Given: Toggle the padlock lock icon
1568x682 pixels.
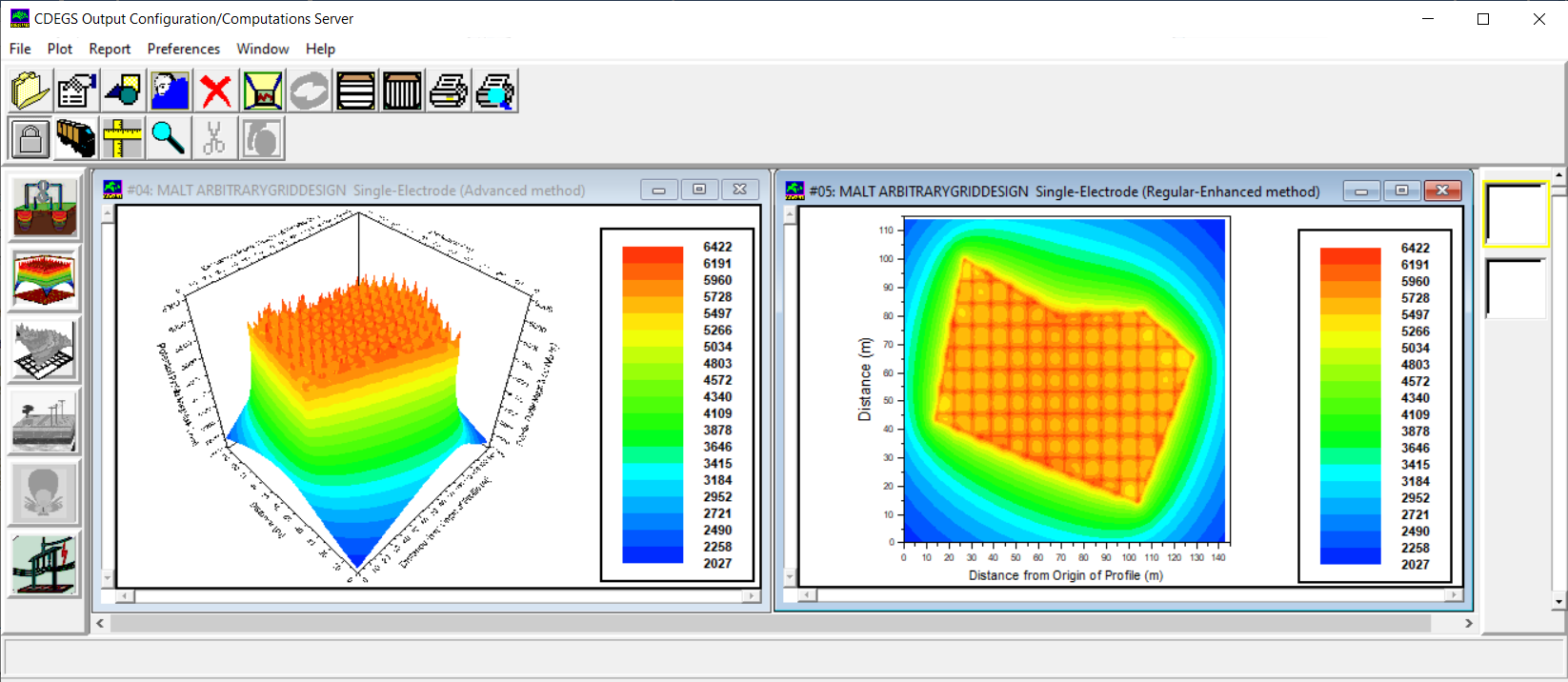Looking at the screenshot, I should coord(30,138).
